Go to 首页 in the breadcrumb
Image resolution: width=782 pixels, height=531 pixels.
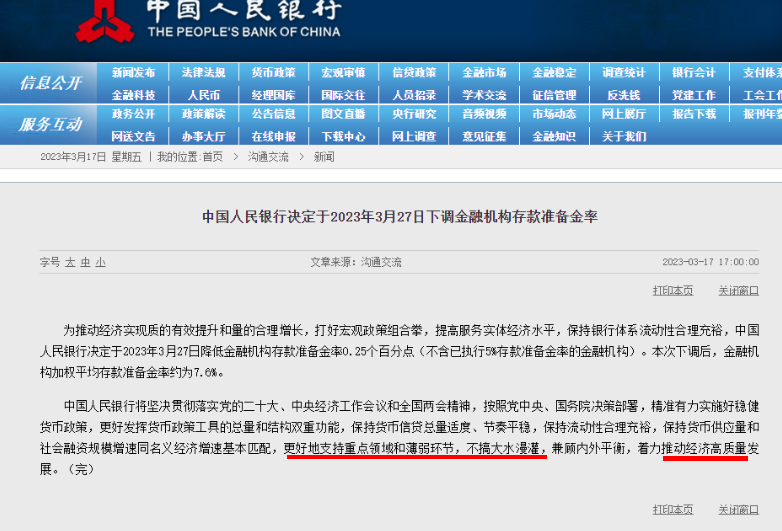click(213, 157)
